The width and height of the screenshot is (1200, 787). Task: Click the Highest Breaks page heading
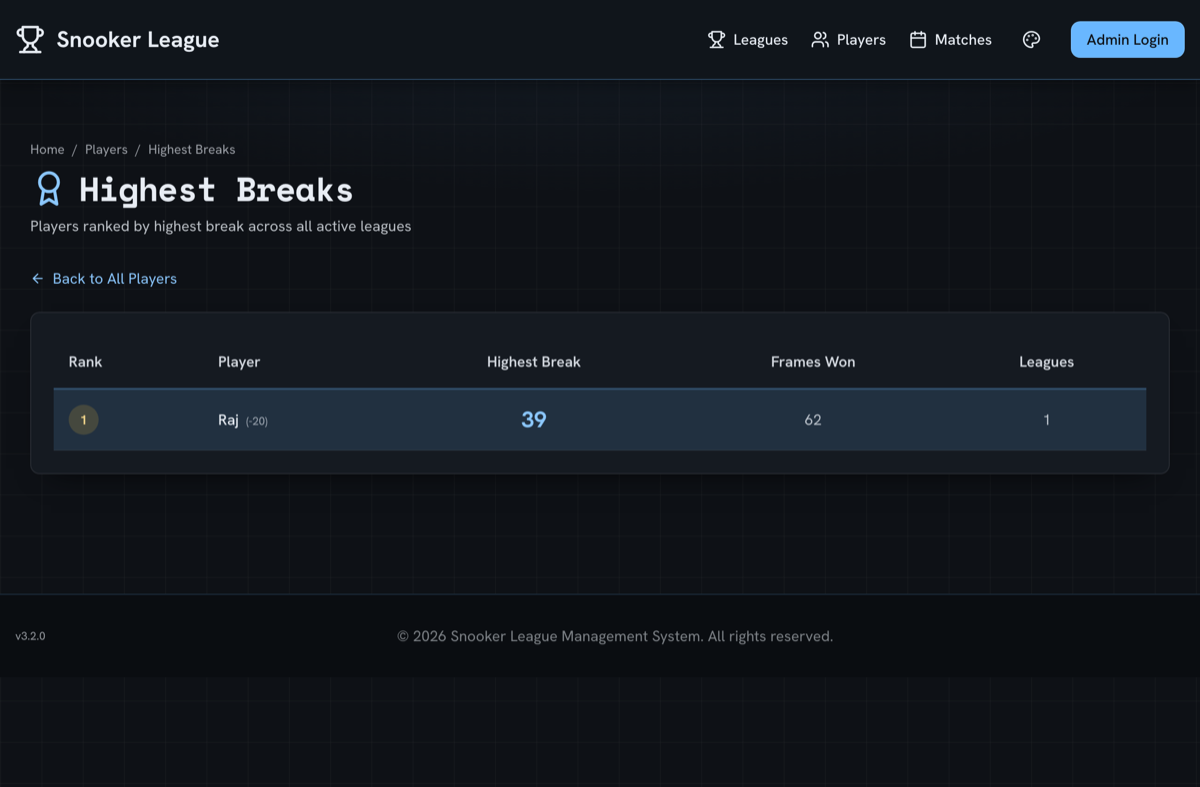click(x=216, y=190)
